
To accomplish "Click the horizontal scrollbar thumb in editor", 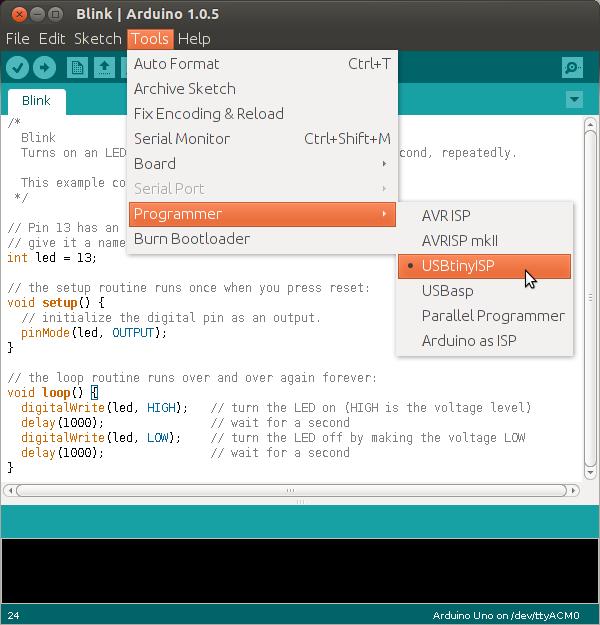I will click(292, 490).
